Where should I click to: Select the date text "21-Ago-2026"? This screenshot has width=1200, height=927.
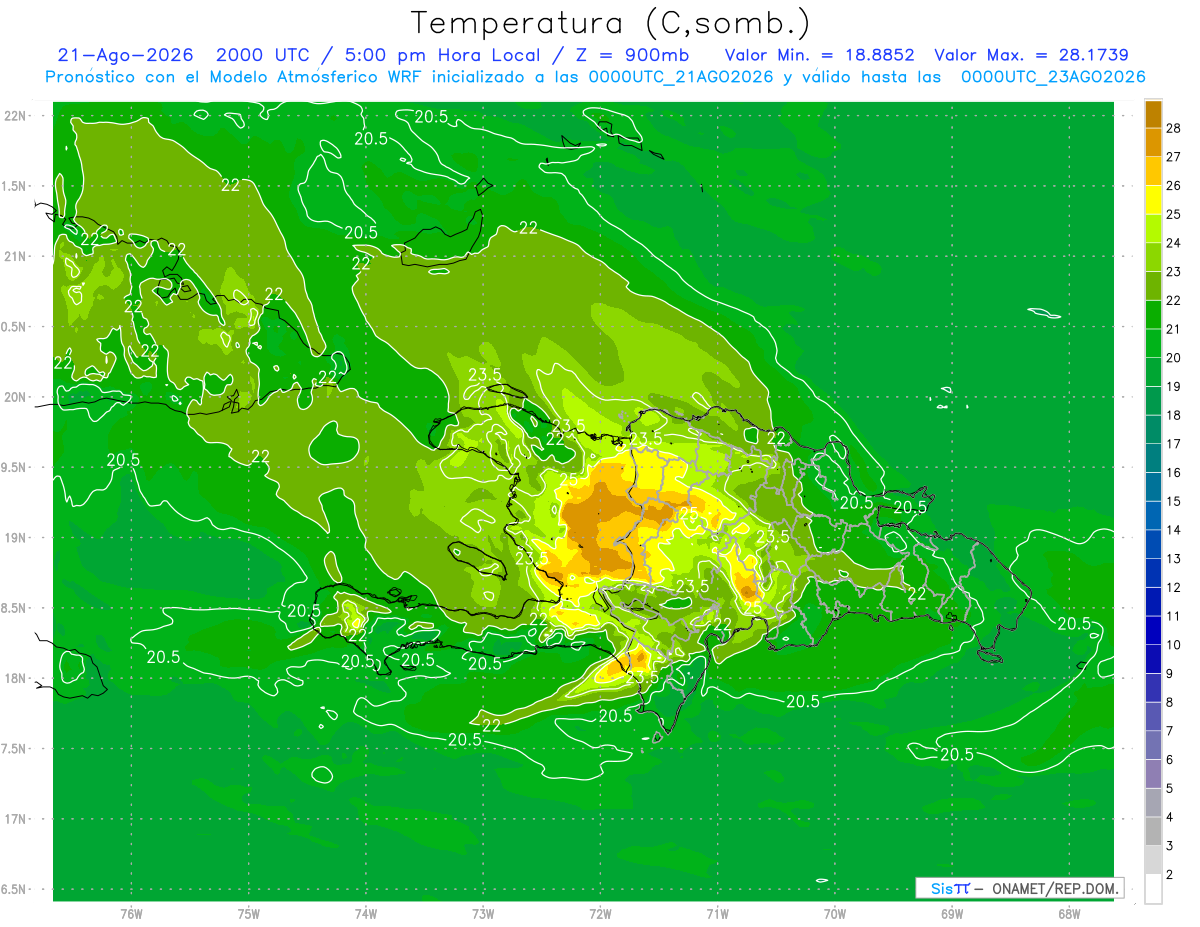126,55
